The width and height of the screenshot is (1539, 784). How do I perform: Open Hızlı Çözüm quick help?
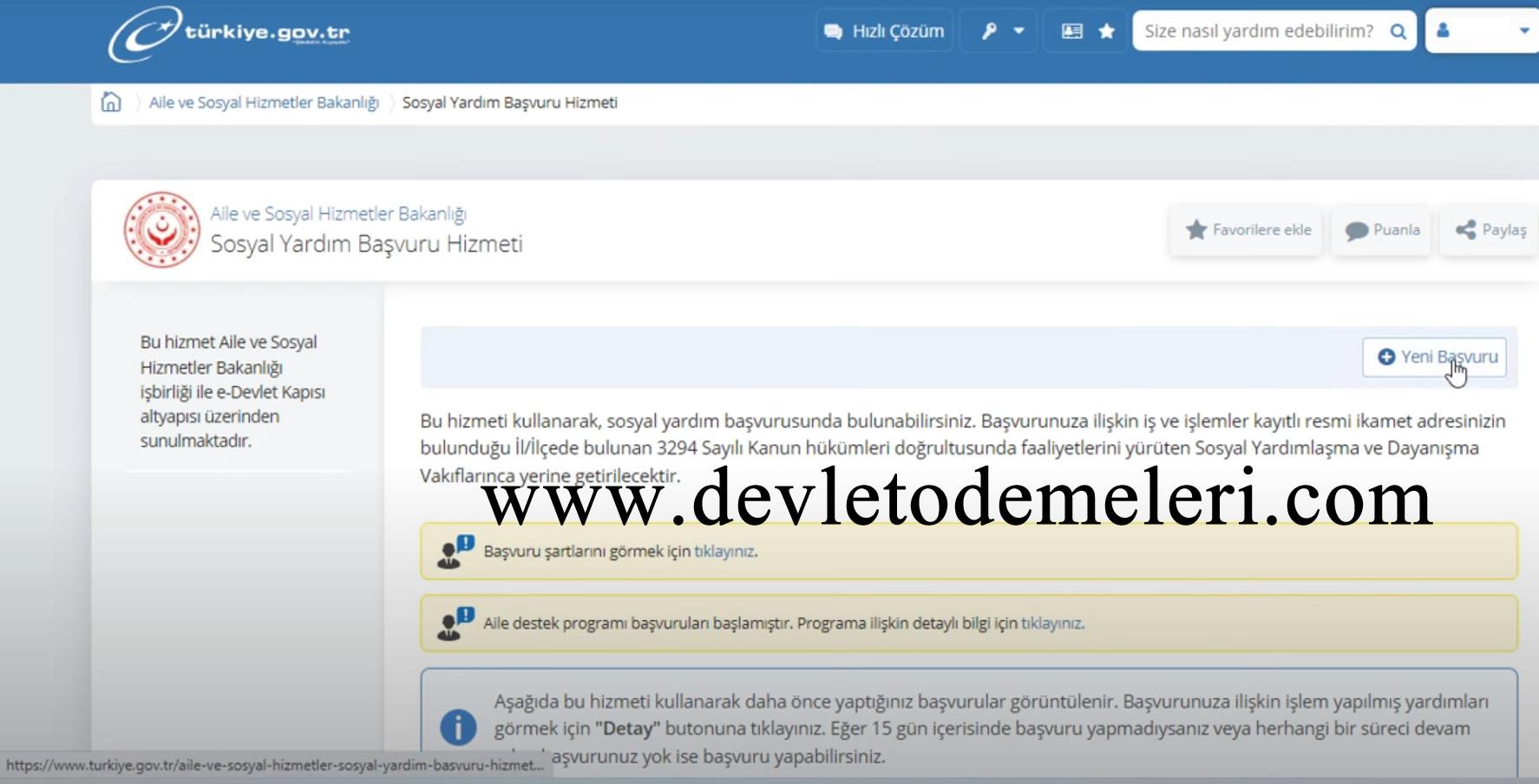point(884,31)
